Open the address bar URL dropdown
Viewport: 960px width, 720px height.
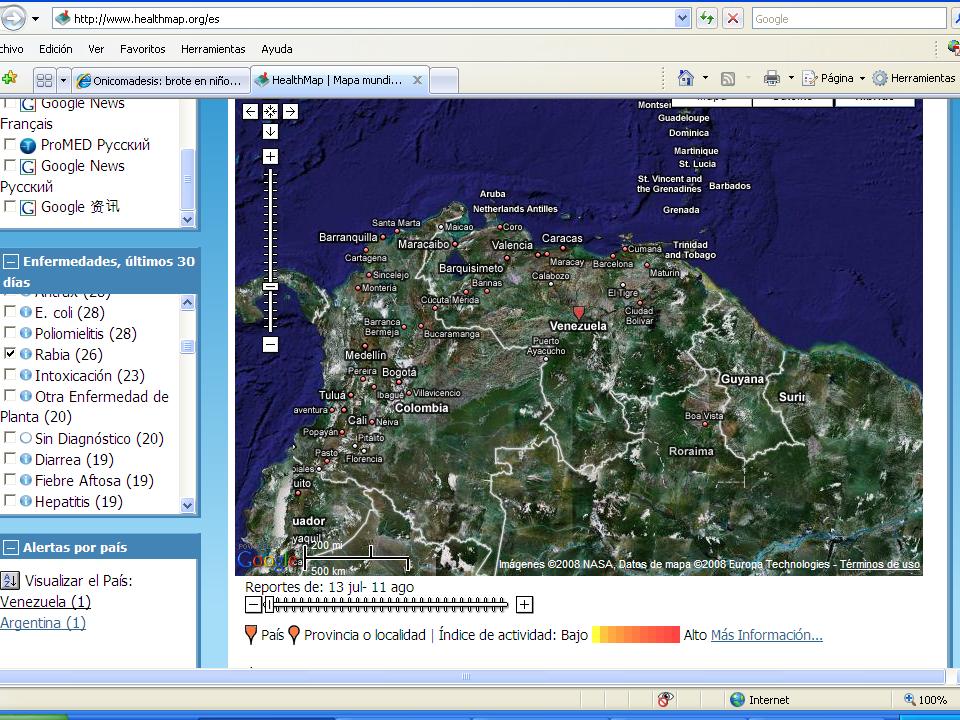coord(683,18)
